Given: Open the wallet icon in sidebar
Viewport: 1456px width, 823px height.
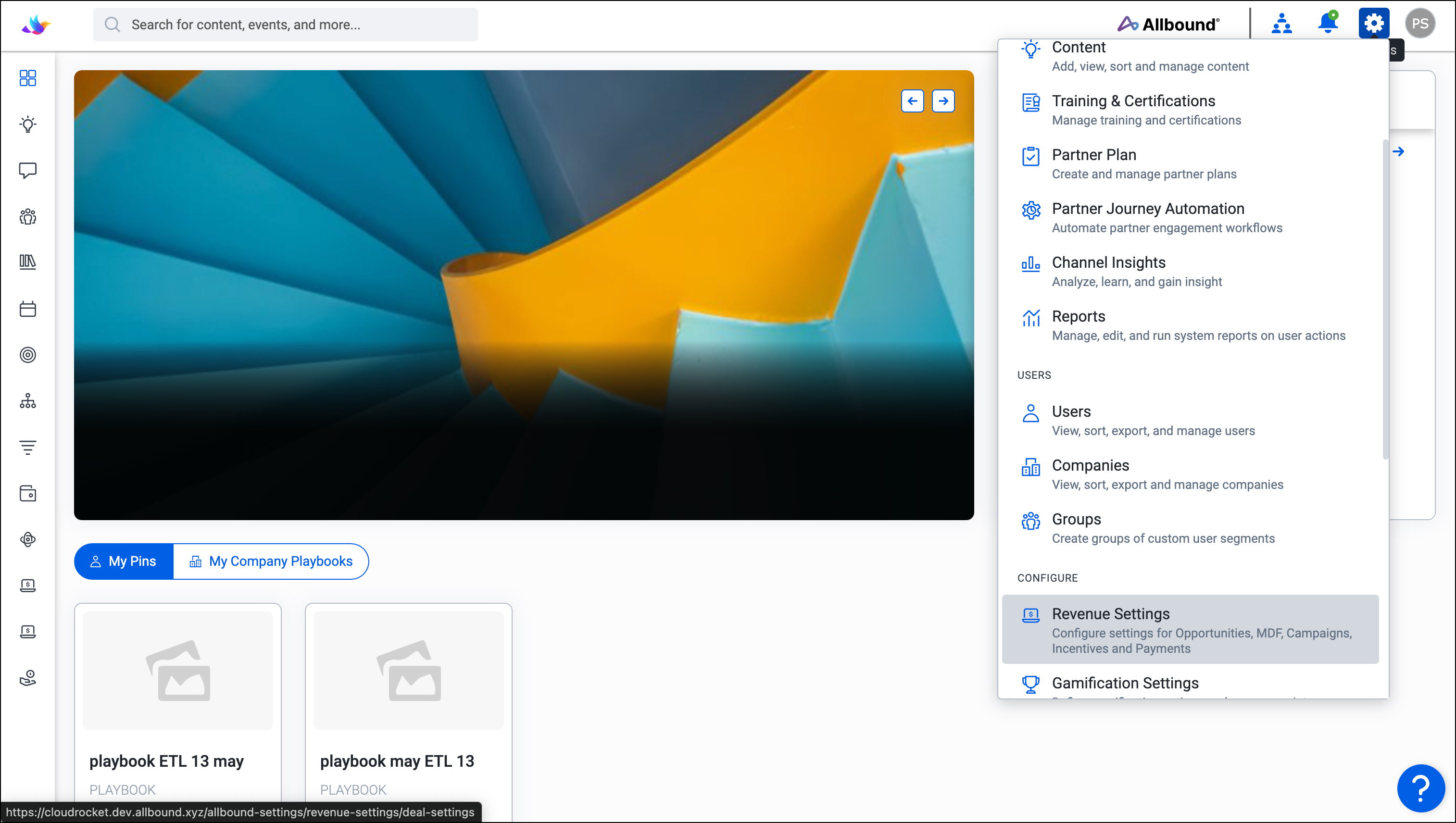Looking at the screenshot, I should pos(28,493).
